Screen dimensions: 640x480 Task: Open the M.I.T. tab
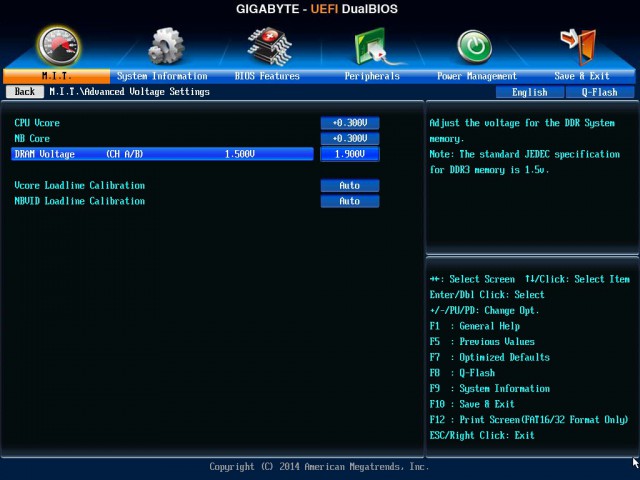(x=56, y=76)
